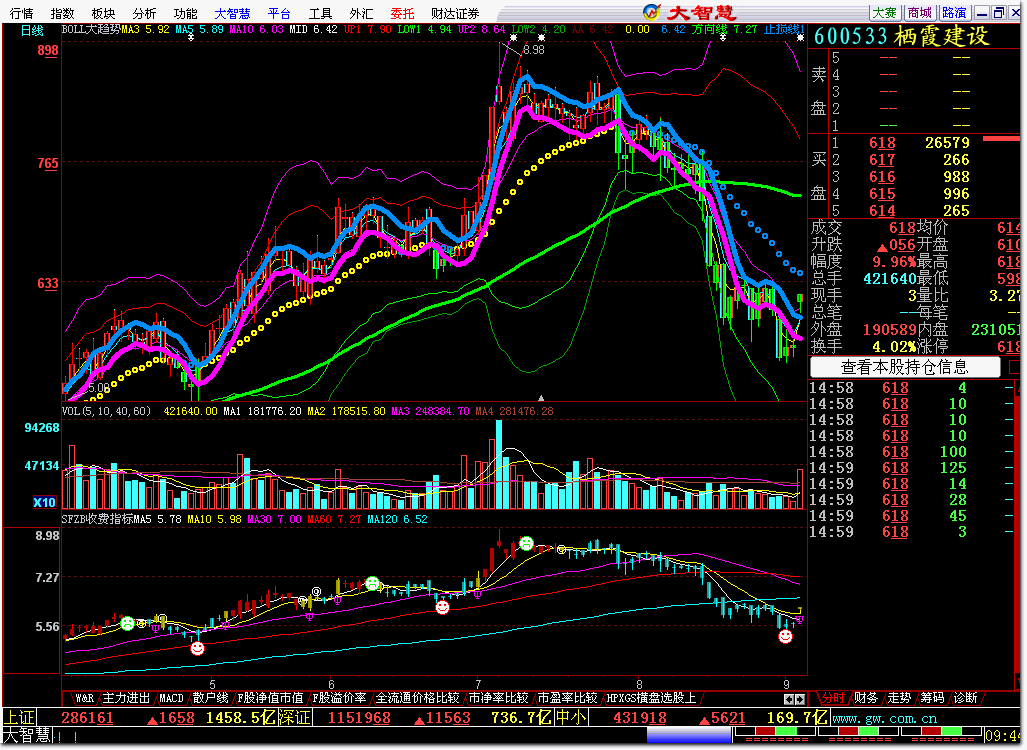Screen dimensions: 1027x750
Task: Select the 全流通价格比较 tab
Action: (x=417, y=698)
